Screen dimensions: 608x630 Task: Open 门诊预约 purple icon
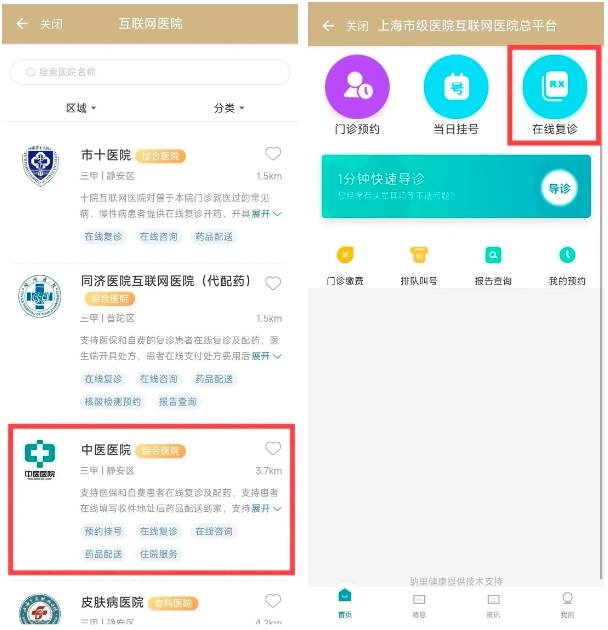(357, 87)
